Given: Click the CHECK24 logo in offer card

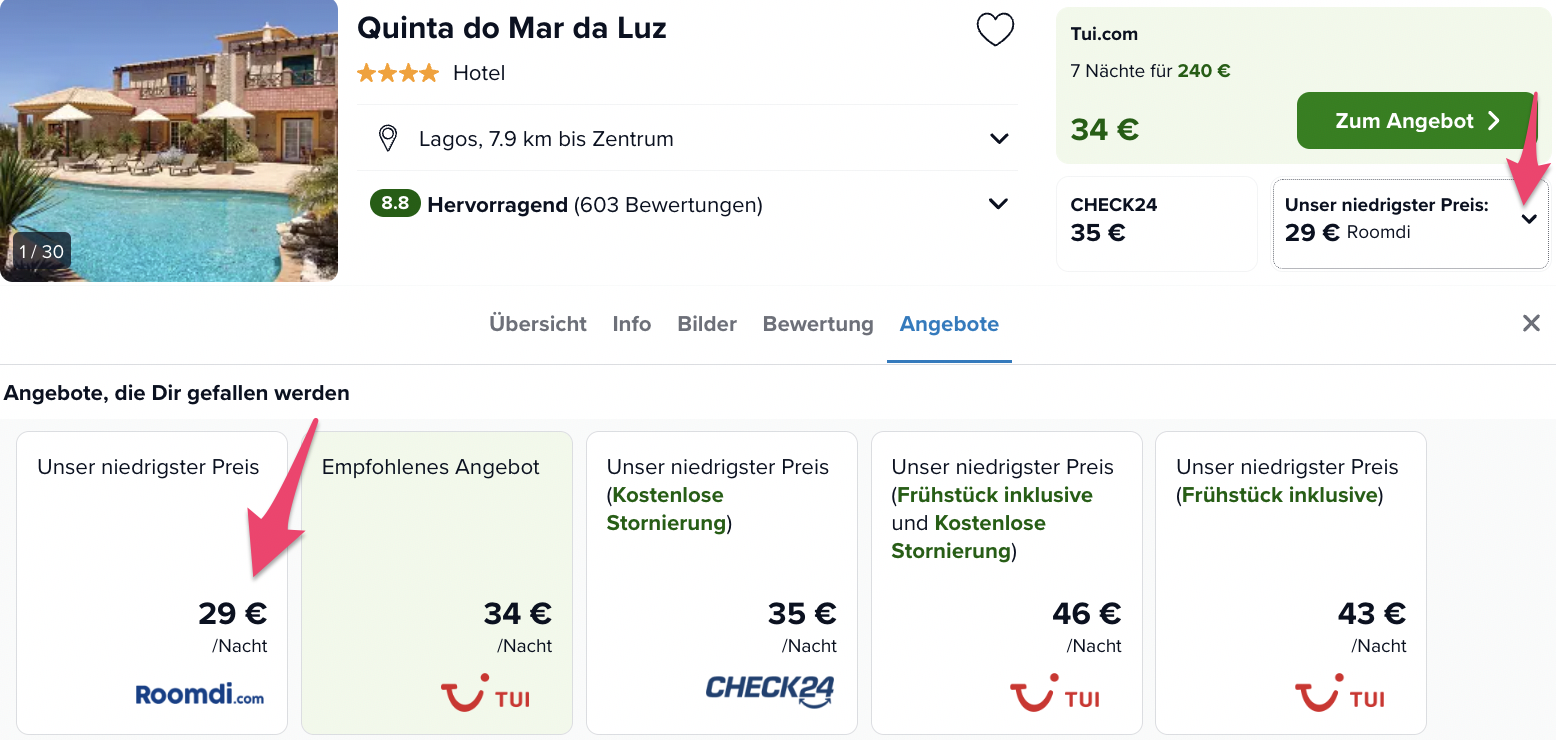Looking at the screenshot, I should tap(770, 691).
